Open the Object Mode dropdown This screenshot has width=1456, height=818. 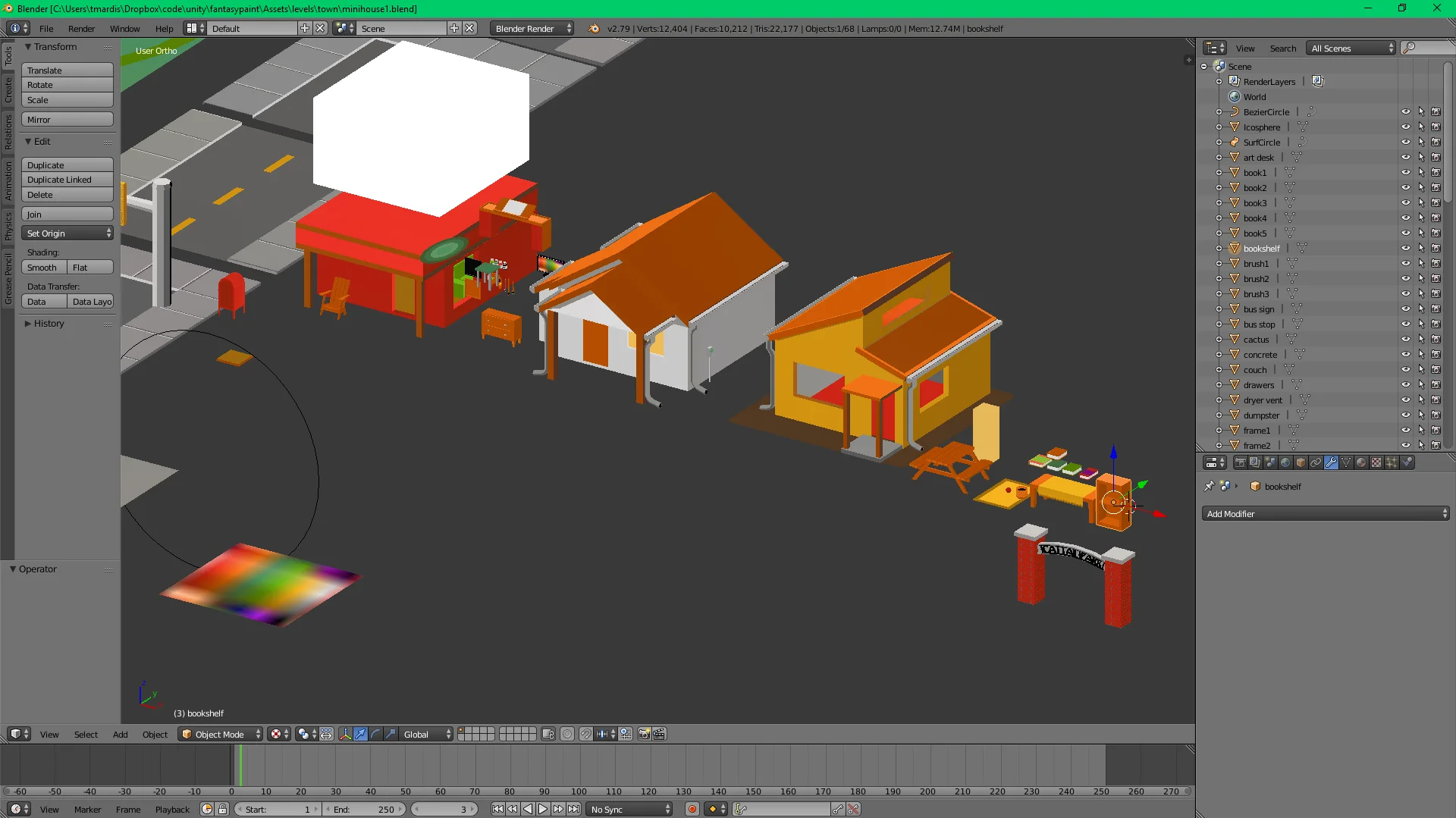[x=221, y=734]
